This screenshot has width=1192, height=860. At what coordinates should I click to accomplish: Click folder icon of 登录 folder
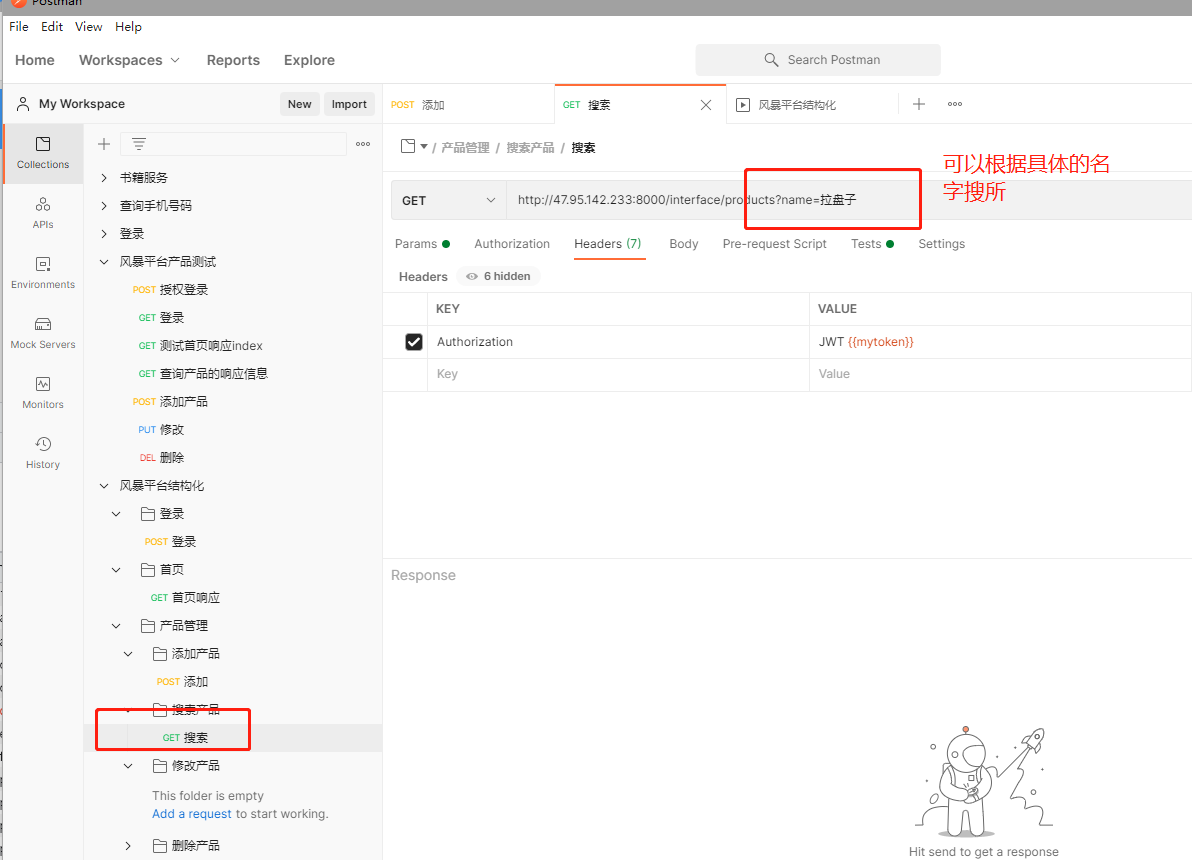click(x=148, y=514)
